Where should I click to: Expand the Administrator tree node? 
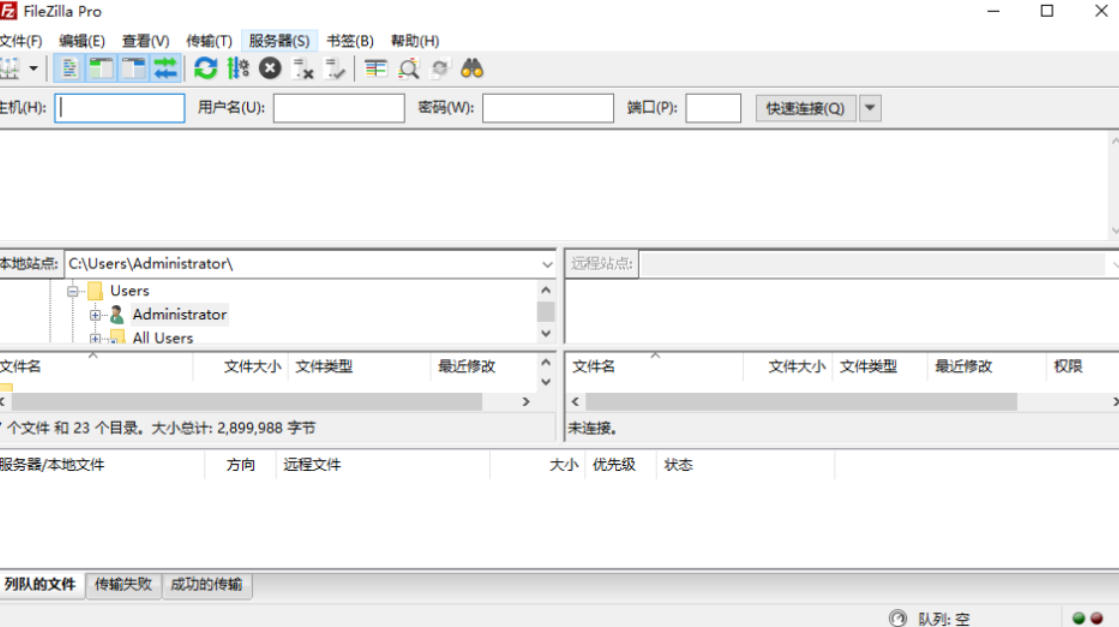tap(95, 315)
